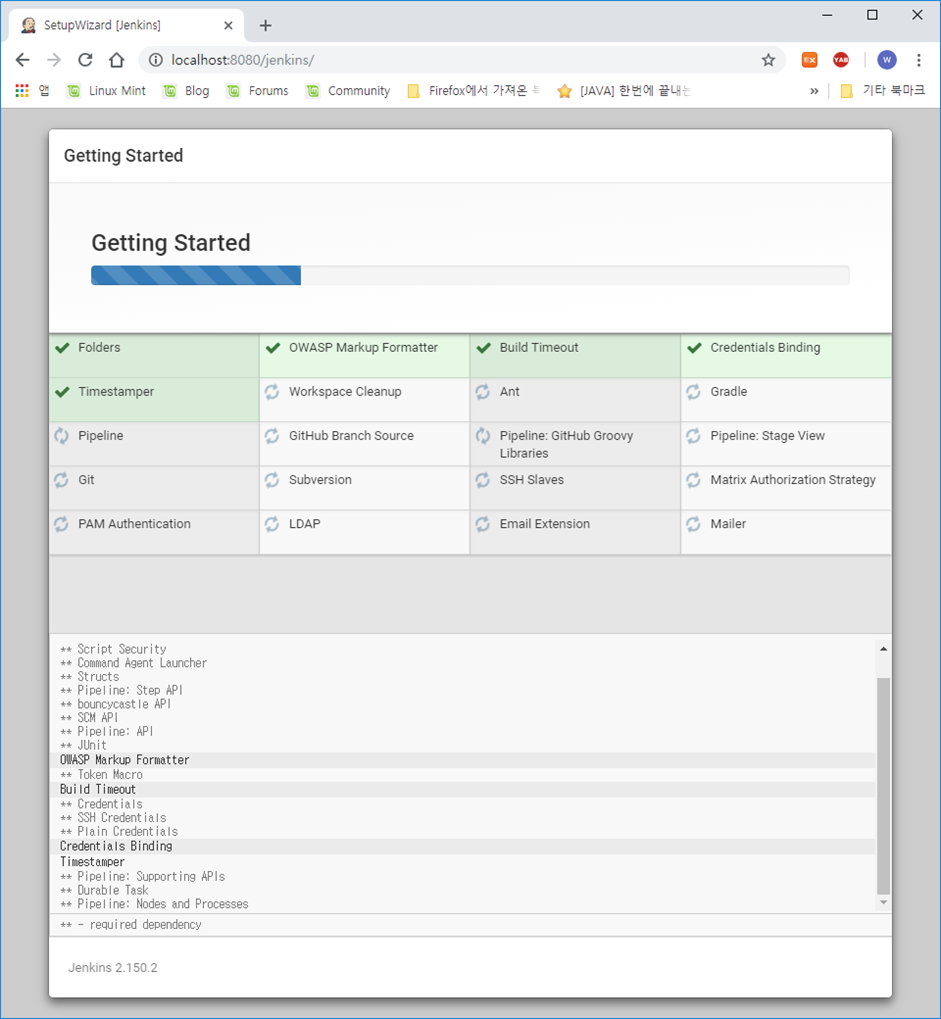This screenshot has height=1019, width=941.
Task: Click the site information icon
Action: click(155, 60)
